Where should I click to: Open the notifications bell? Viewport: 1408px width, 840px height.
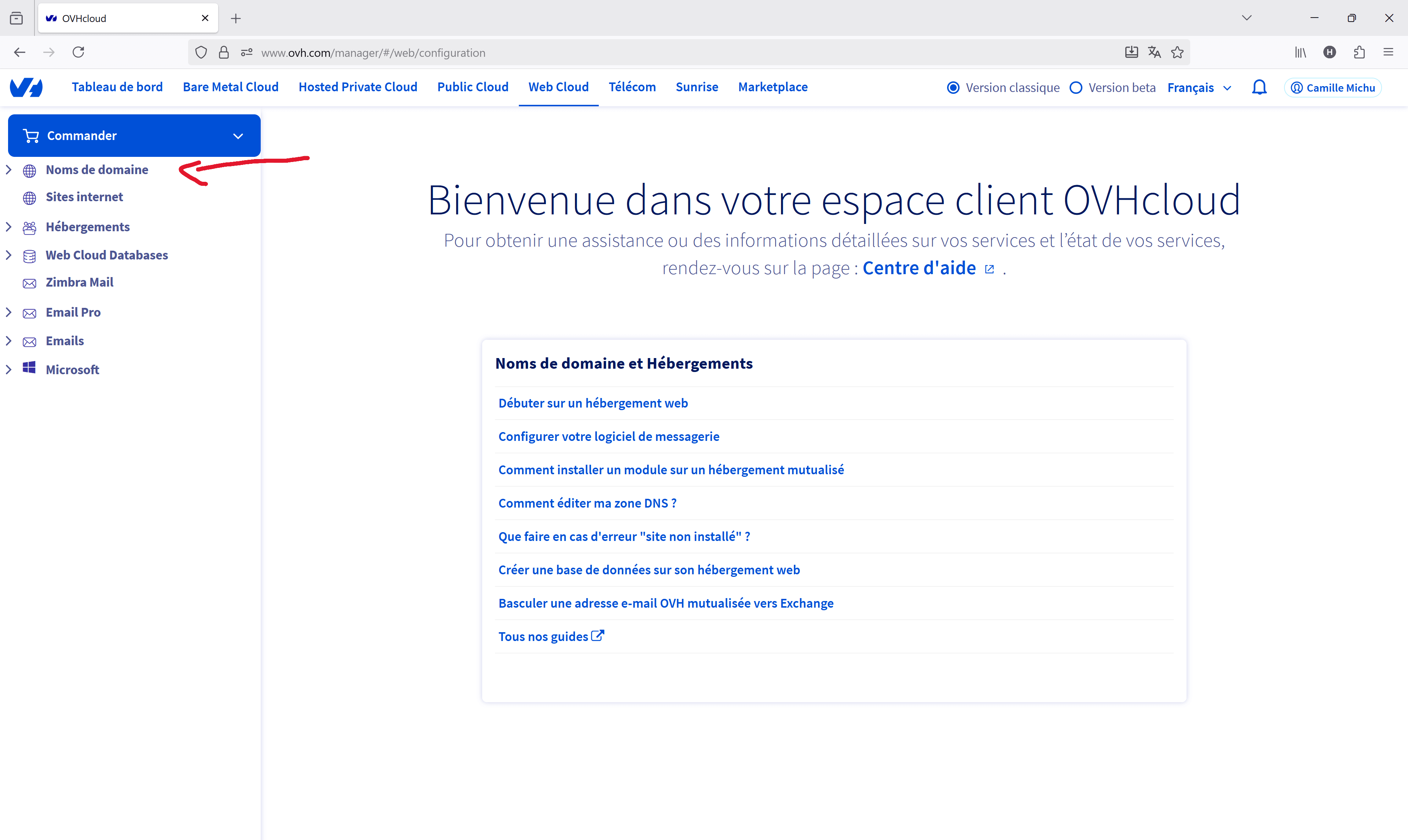click(x=1259, y=88)
